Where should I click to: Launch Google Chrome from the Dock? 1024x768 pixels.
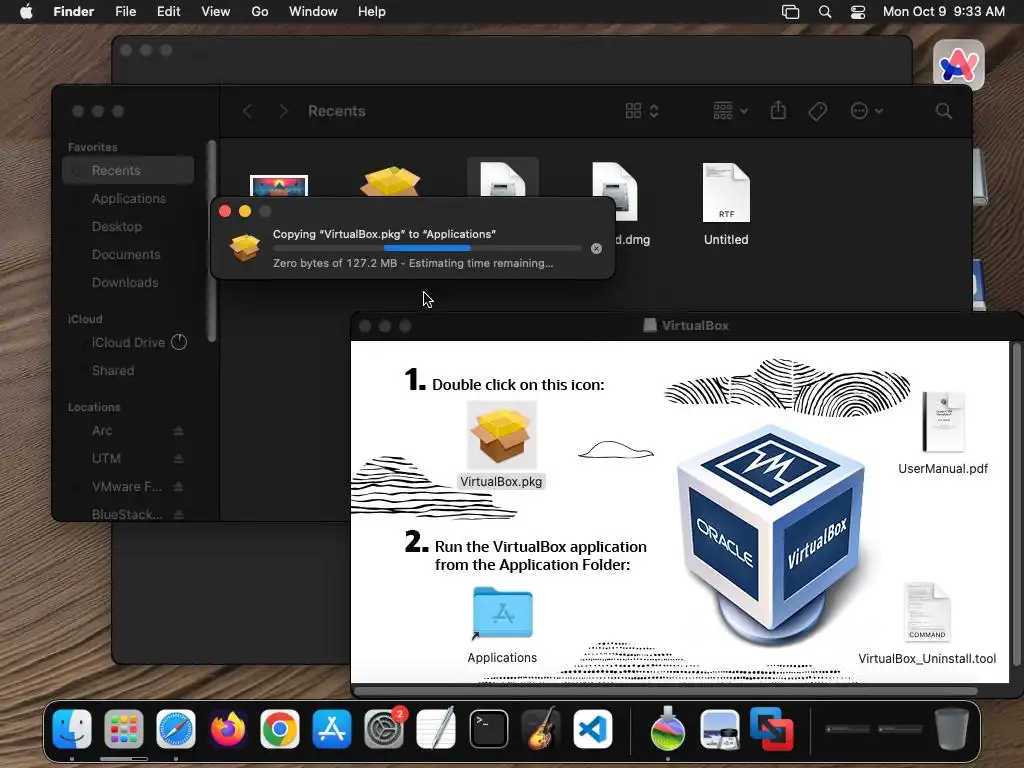coord(280,728)
